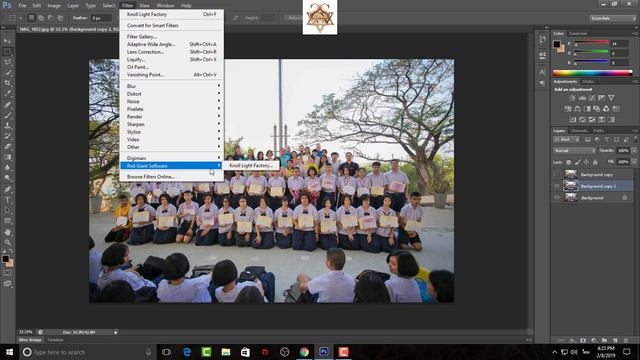Select the Gradient tool in toolbox
The height and width of the screenshot is (360, 640).
coord(7,157)
